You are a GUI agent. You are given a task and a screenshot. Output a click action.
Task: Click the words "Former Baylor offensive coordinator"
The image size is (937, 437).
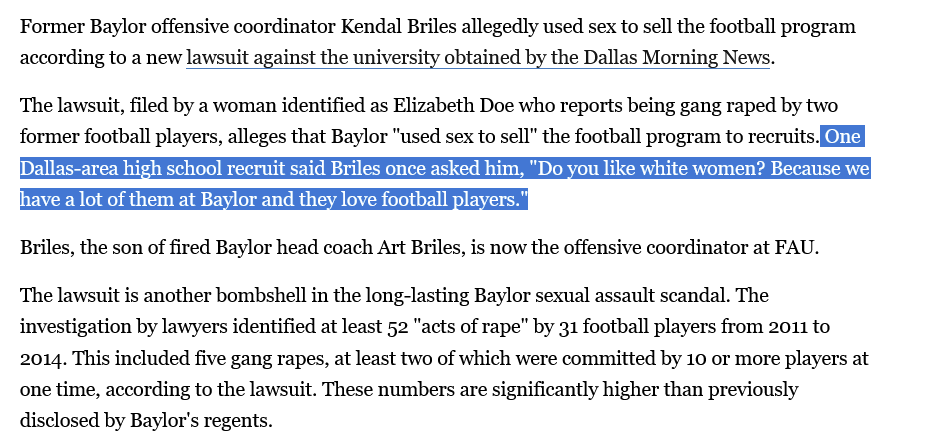click(166, 26)
